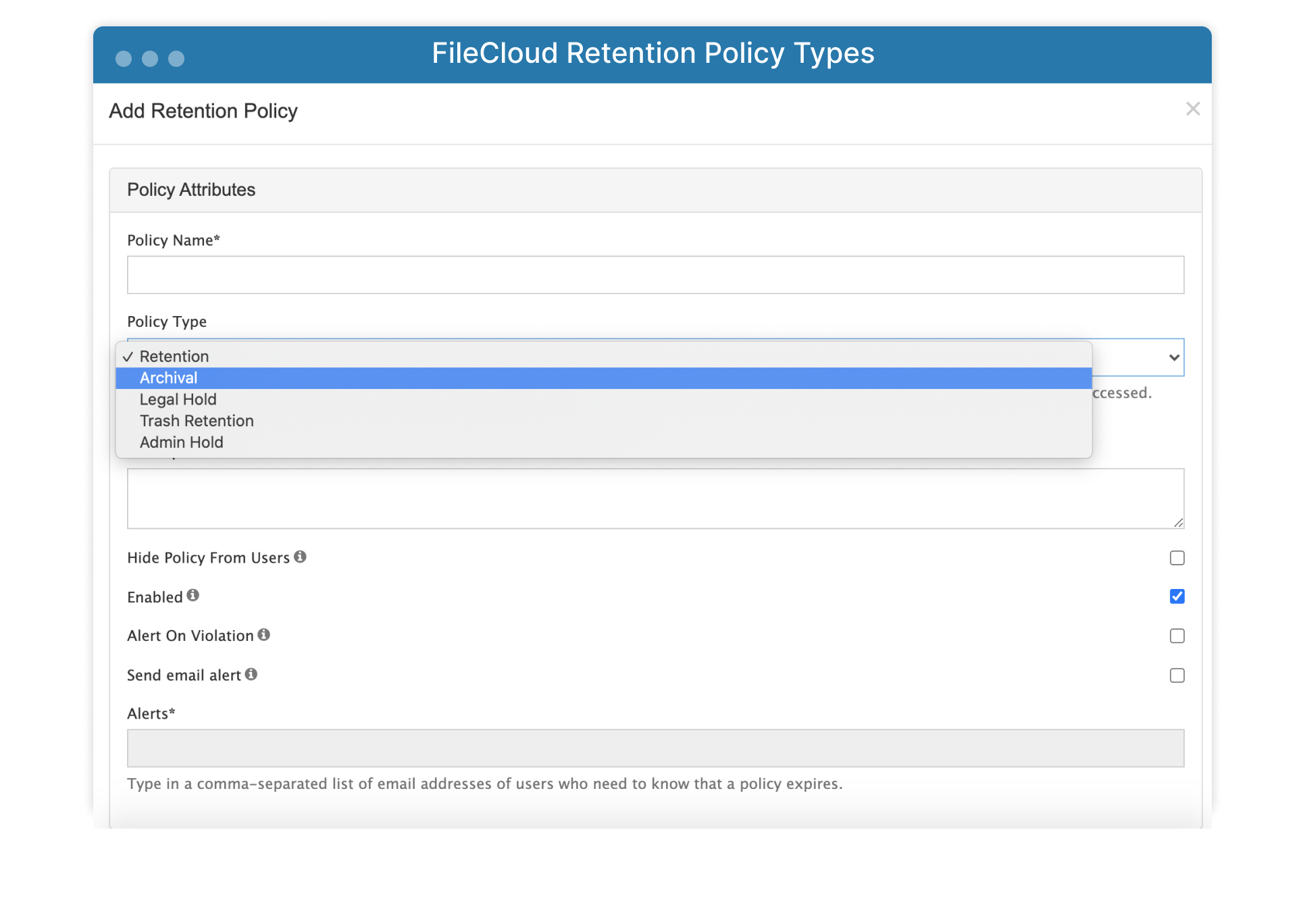This screenshot has width=1305, height=924.
Task: Click info icon beside Send email alert
Action: (x=251, y=674)
